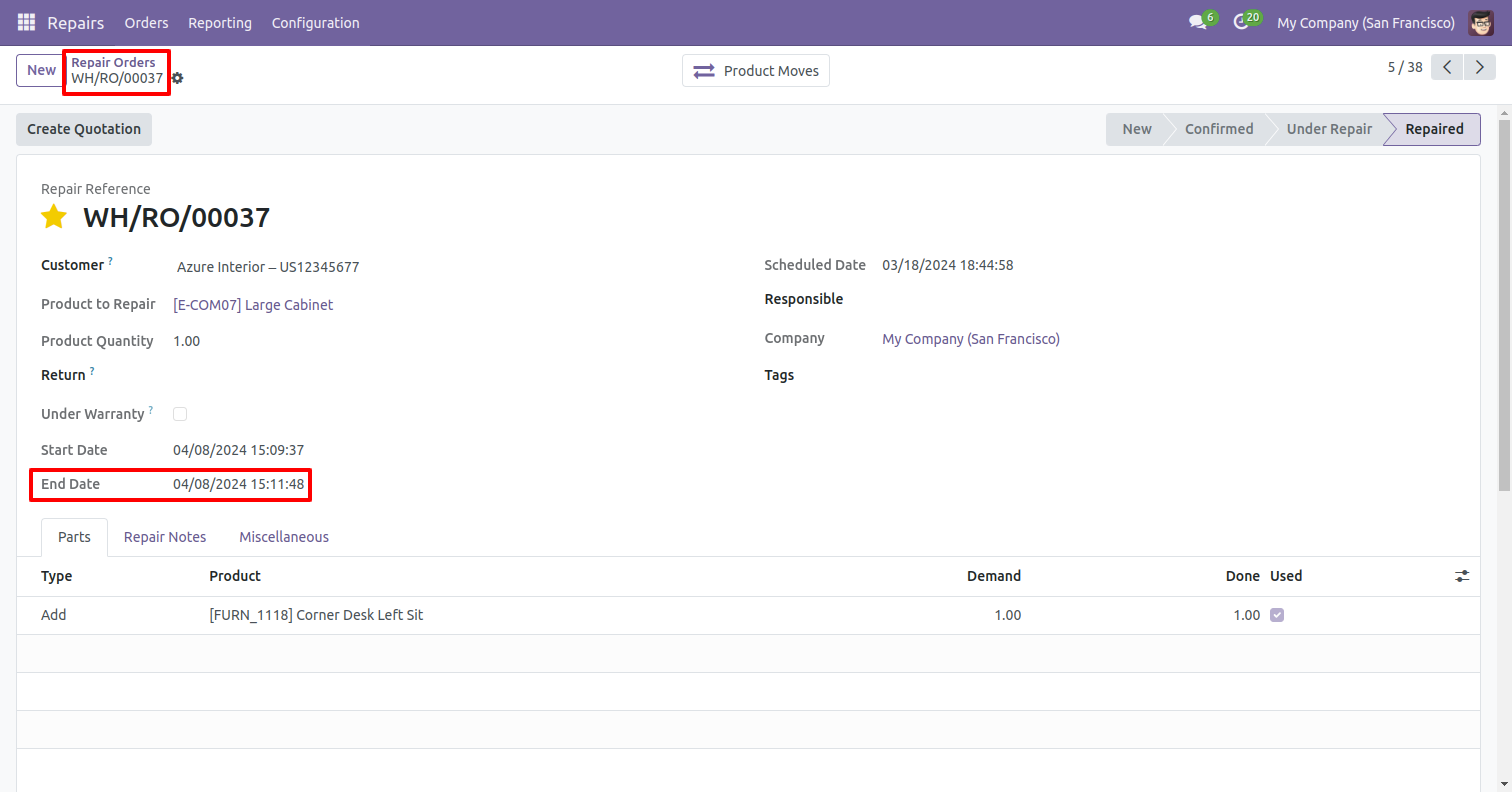
Task: Toggle Used checkbox for Corner Desk
Action: (1277, 615)
